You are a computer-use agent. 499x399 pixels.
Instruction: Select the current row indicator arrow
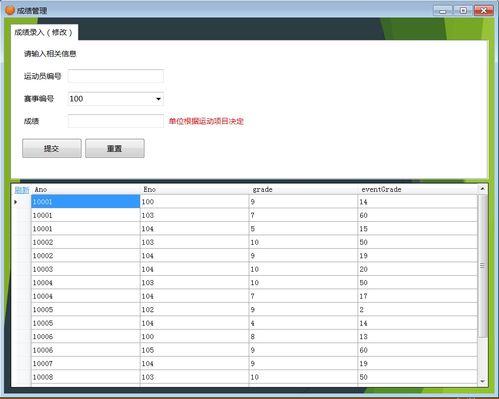click(16, 202)
